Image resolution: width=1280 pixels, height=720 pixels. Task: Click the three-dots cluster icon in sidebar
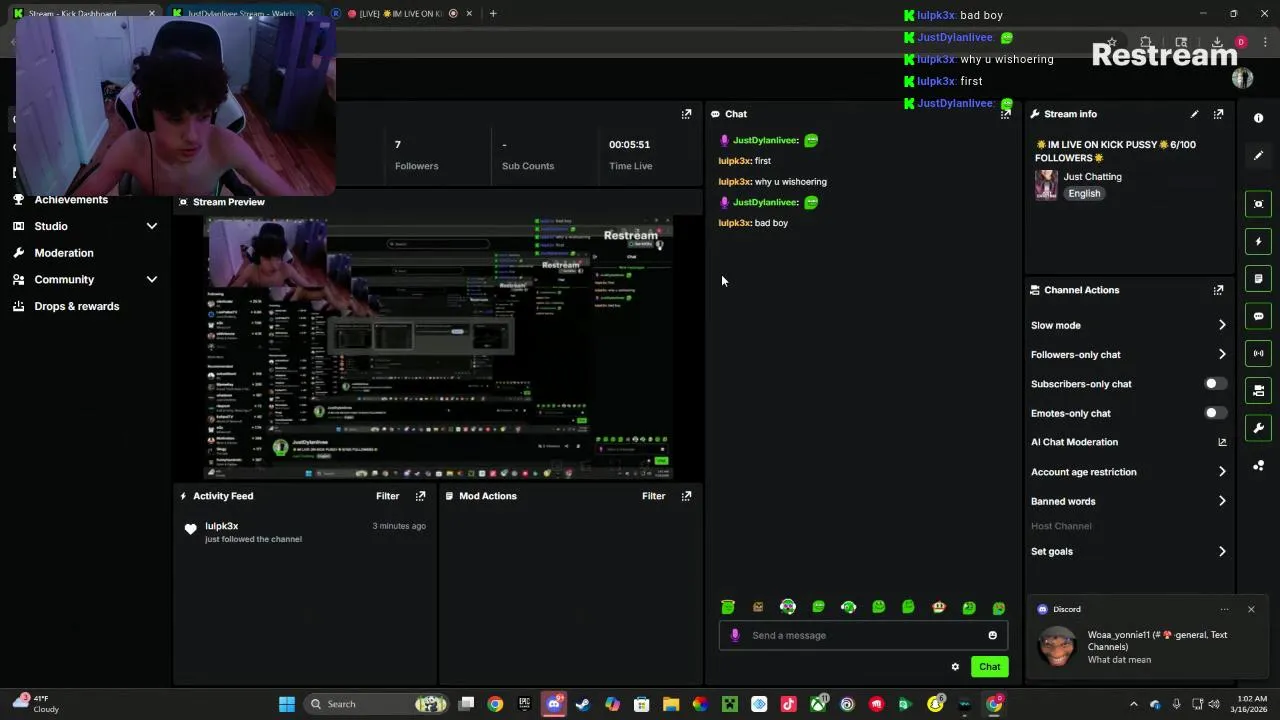tap(1258, 466)
